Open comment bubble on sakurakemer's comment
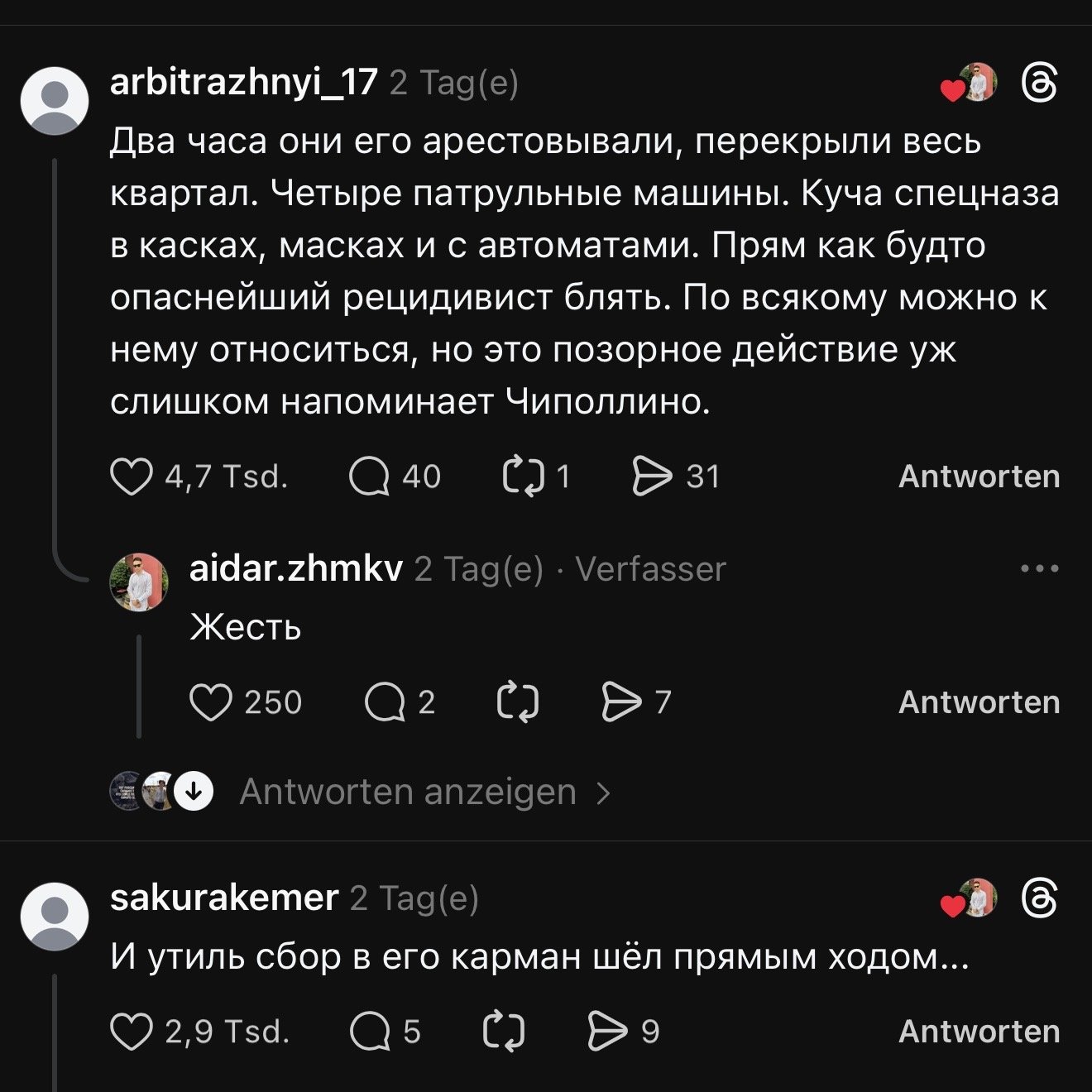This screenshot has height=1092, width=1092. tap(369, 1032)
